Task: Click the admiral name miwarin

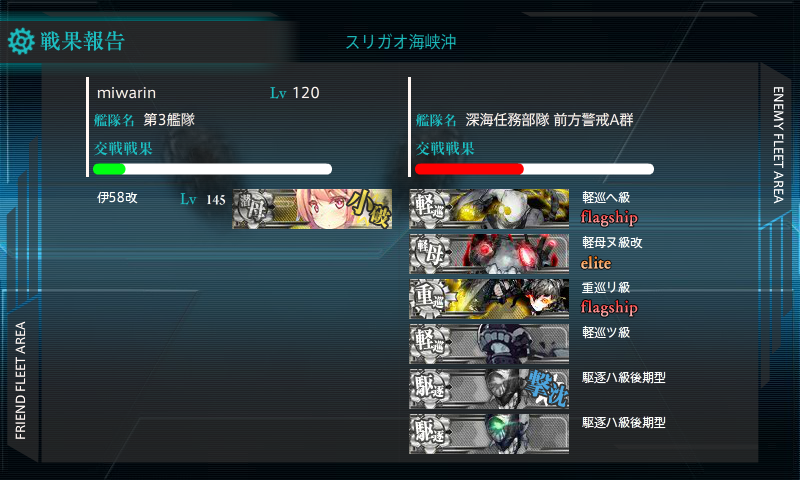Action: (x=127, y=93)
